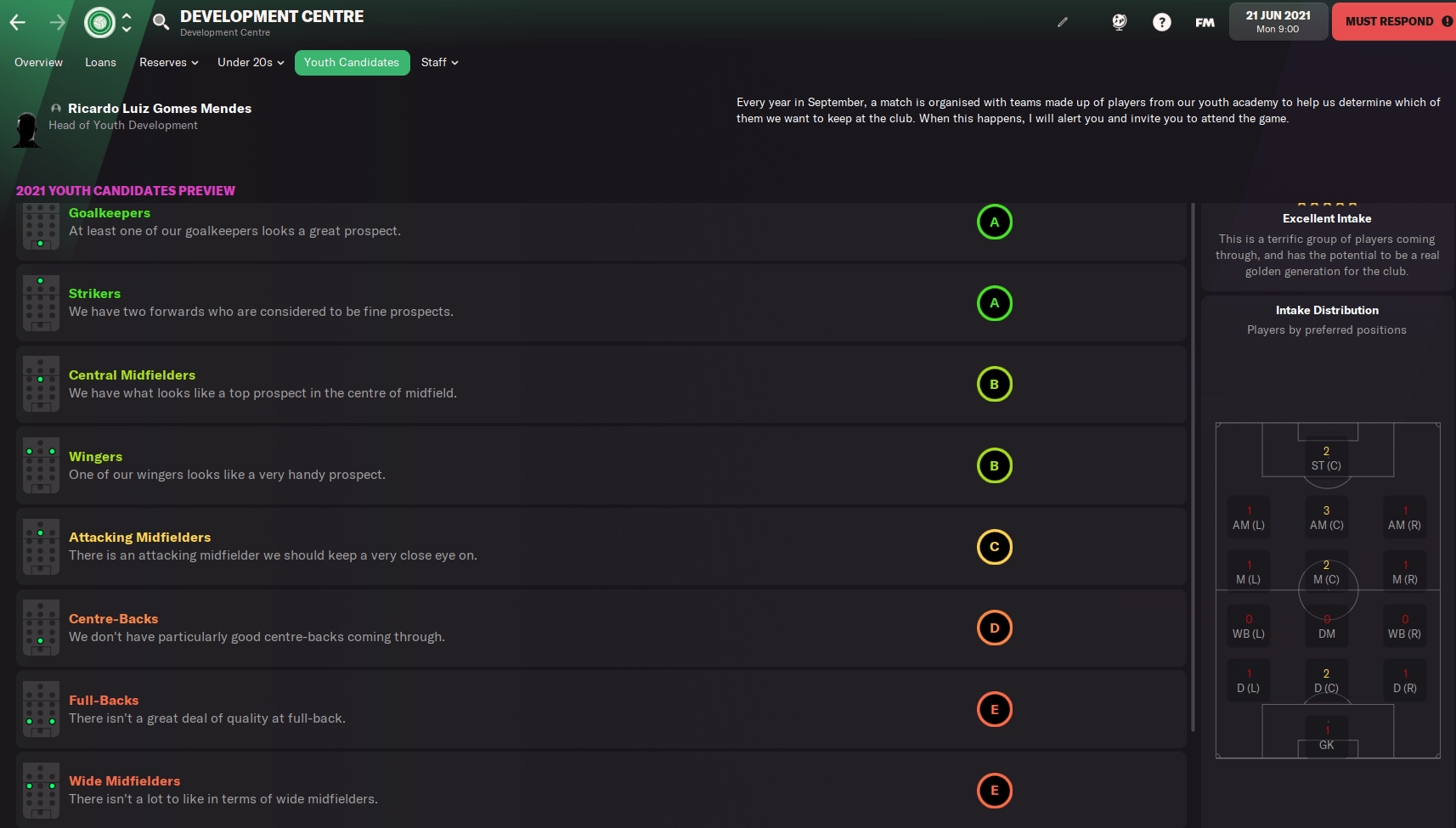1456x828 pixels.
Task: Click Goalkeepers position pitch icon
Action: 41,226
